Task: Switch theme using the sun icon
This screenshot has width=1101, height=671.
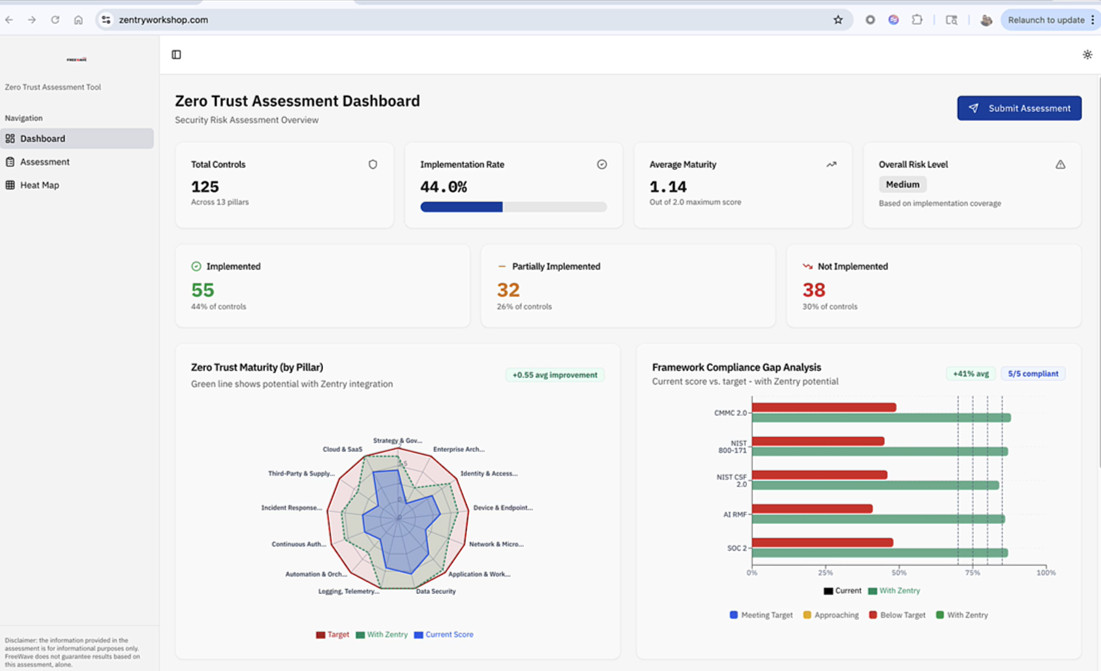Action: click(1087, 55)
